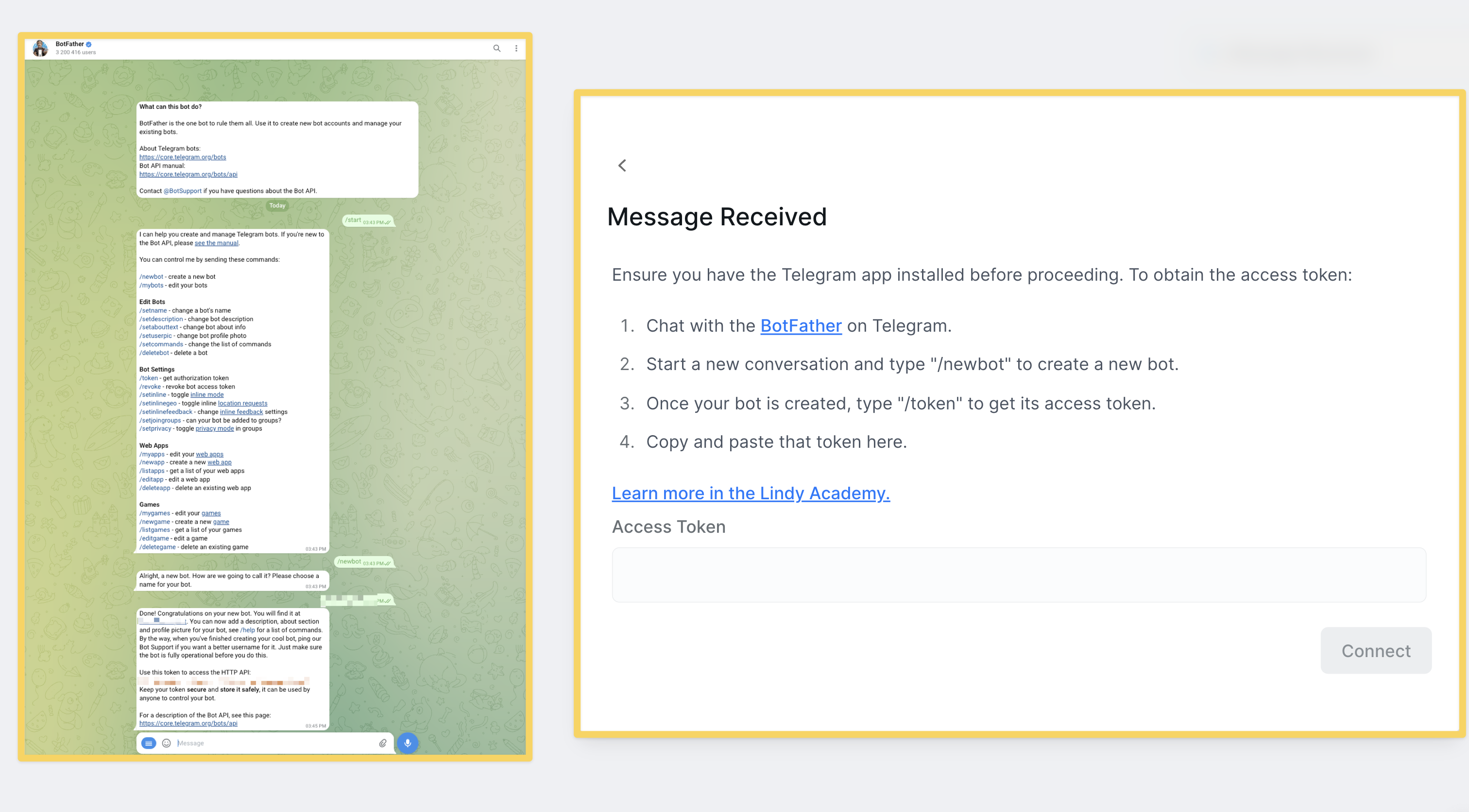Open Learn more in the Lindy Academy link
This screenshot has height=812, width=1469.
click(x=751, y=492)
